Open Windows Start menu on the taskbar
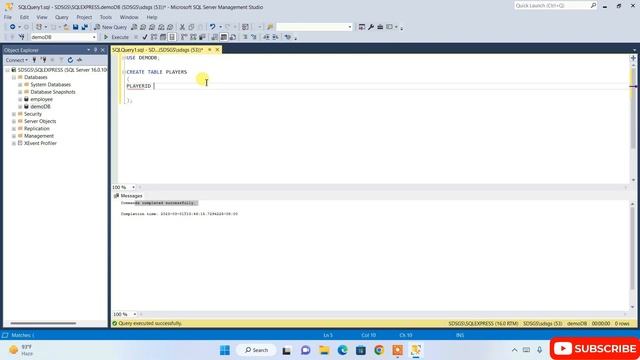 tap(225, 350)
